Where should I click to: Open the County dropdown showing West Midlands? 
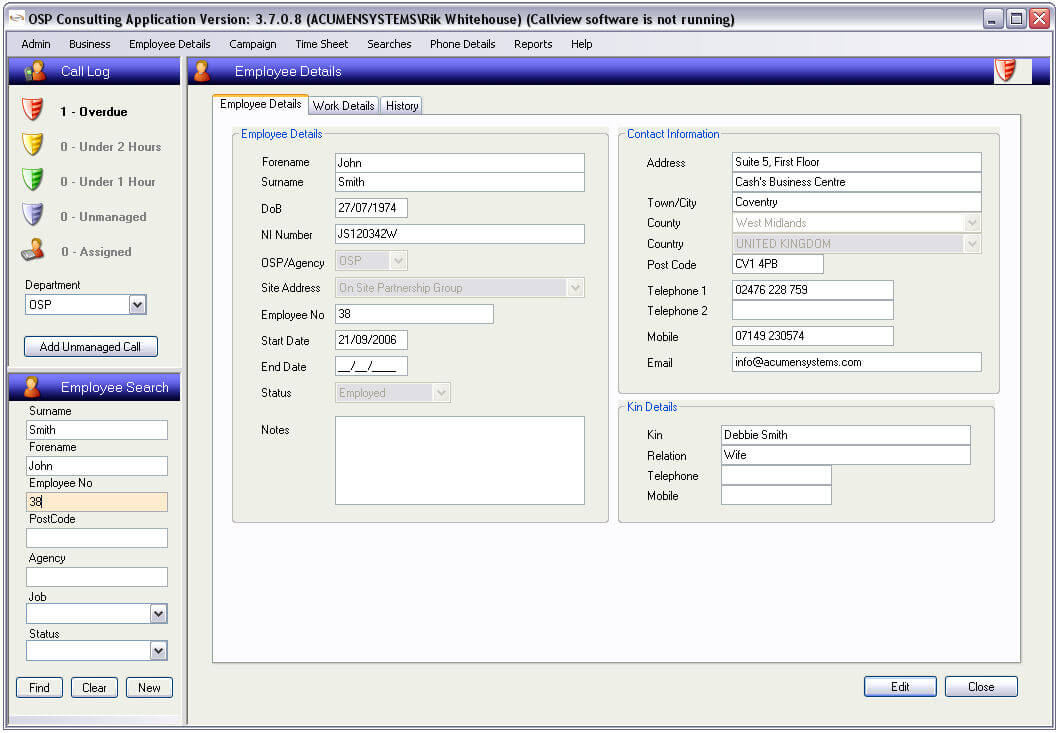(973, 223)
